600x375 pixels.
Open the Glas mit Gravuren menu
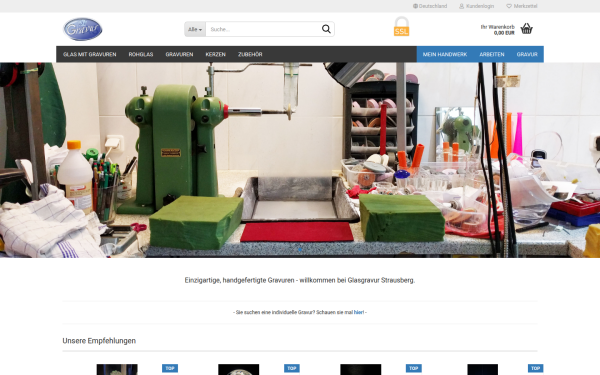pyautogui.click(x=90, y=54)
